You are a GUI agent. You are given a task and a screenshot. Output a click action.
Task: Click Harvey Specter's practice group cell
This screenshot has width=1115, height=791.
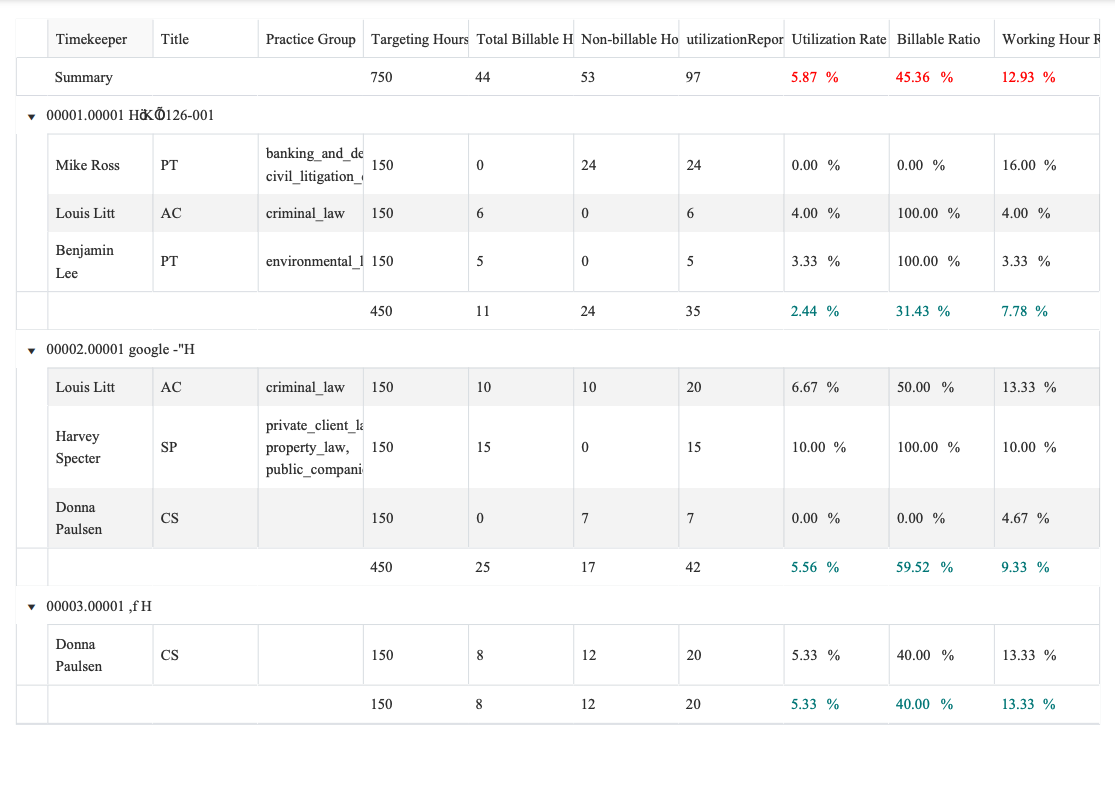[x=310, y=448]
